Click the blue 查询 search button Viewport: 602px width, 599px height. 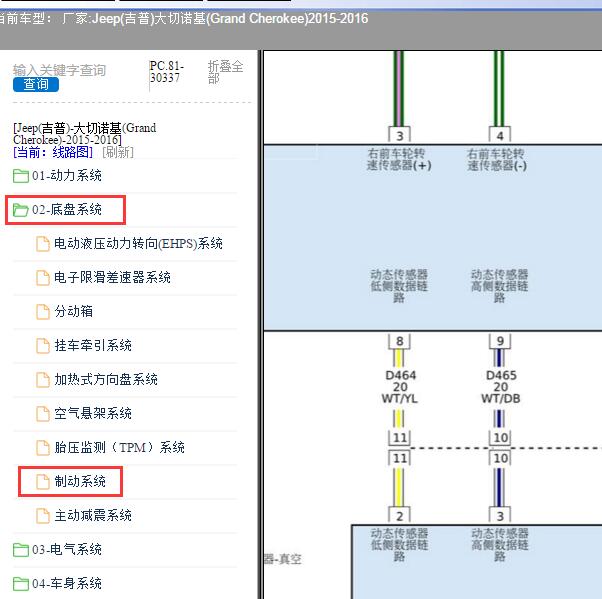[36, 84]
